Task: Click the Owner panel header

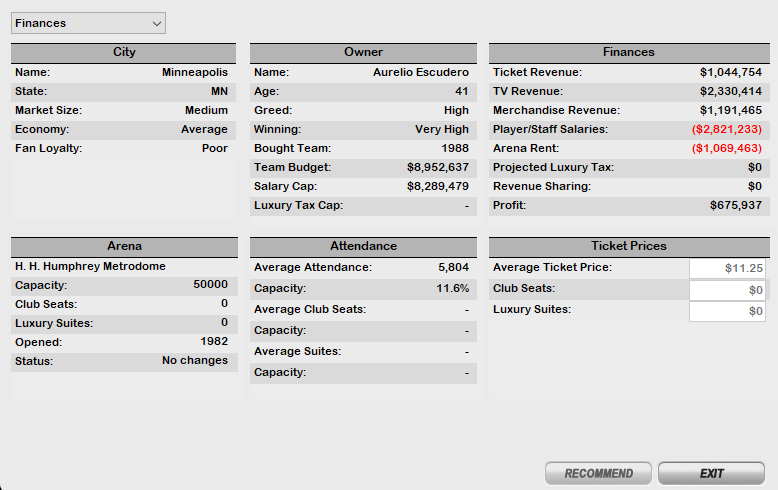Action: pyautogui.click(x=363, y=52)
